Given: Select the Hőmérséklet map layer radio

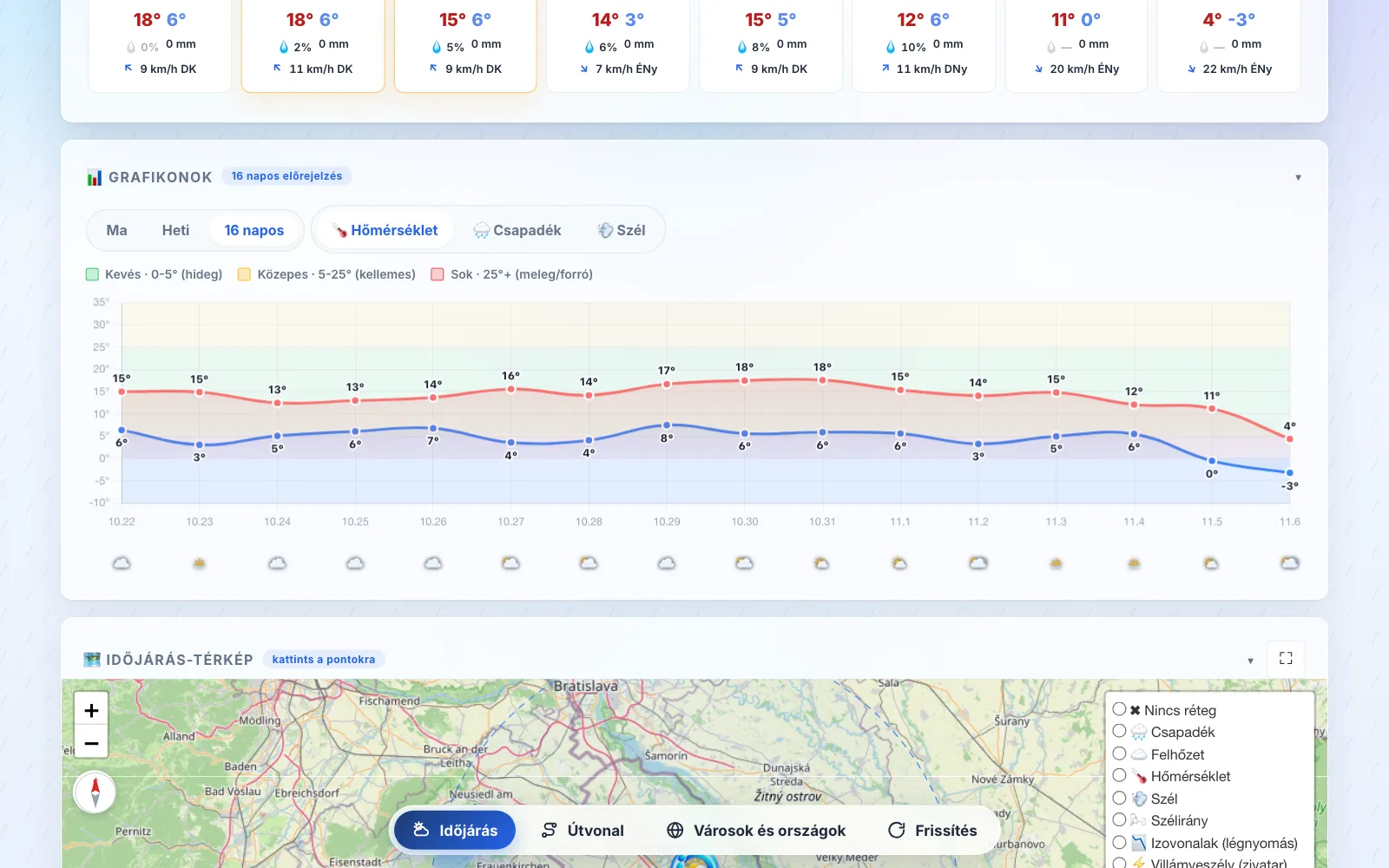Looking at the screenshot, I should (x=1120, y=776).
